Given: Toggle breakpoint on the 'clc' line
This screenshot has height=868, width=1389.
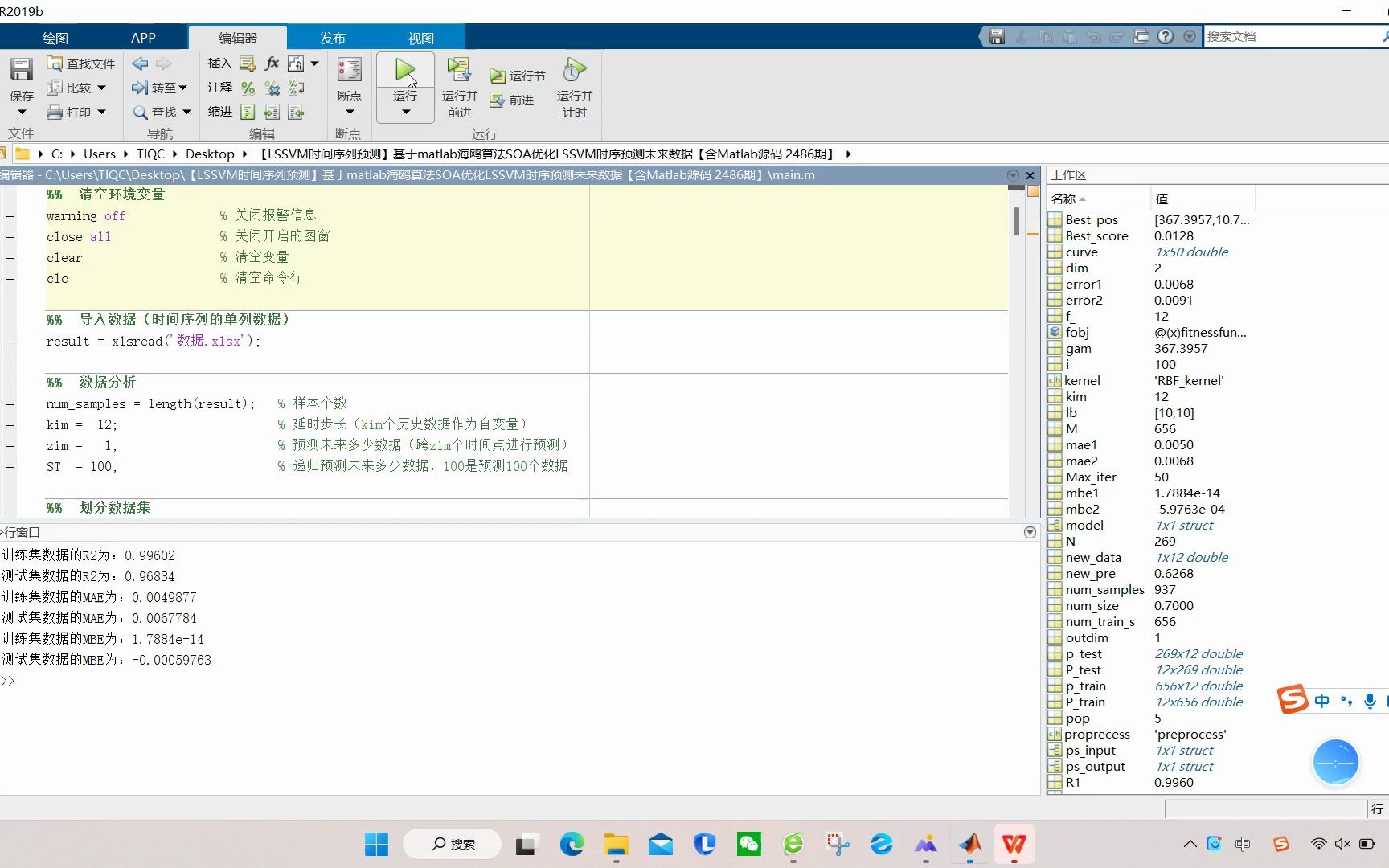Looking at the screenshot, I should 10,279.
